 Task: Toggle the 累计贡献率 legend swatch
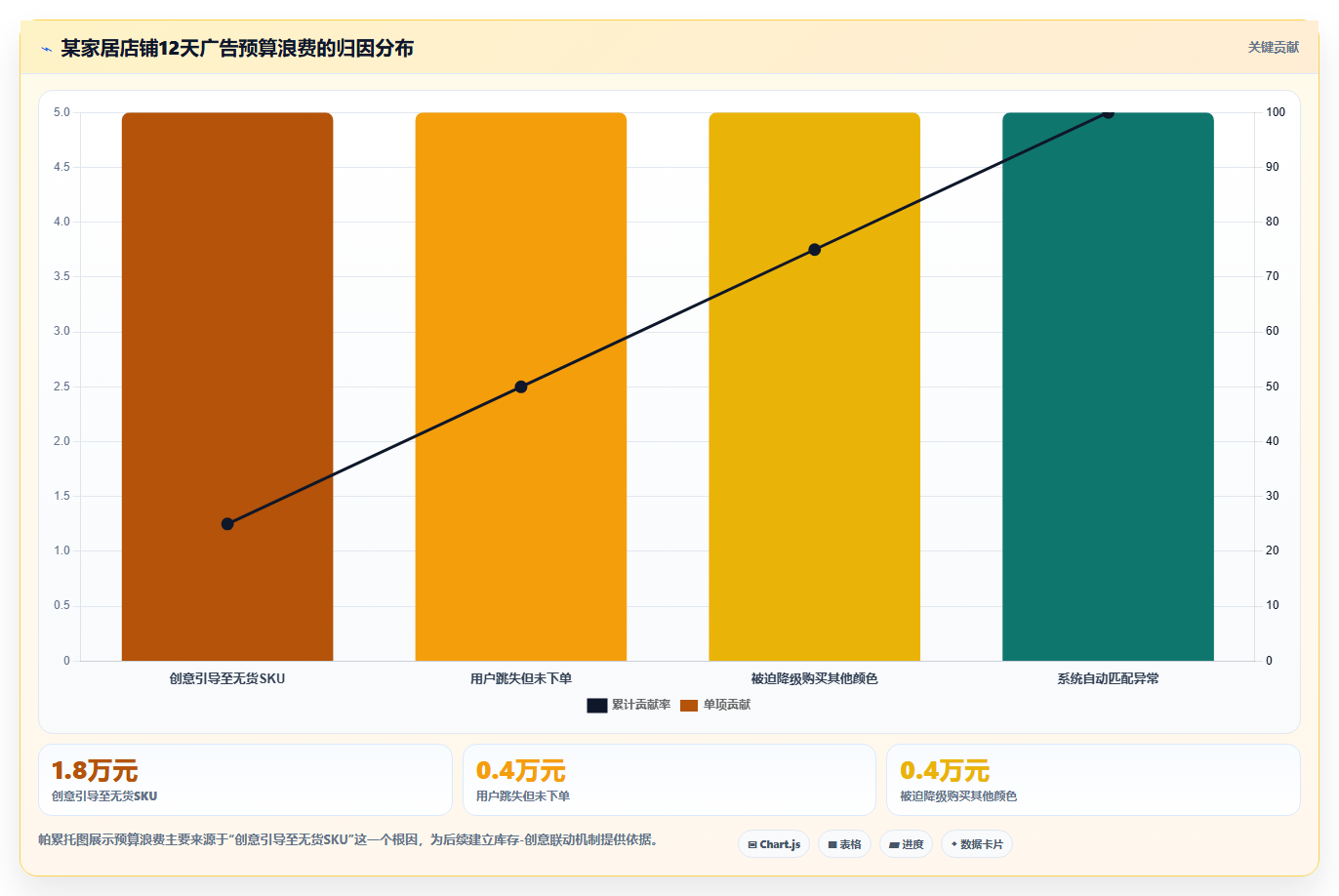pyautogui.click(x=596, y=705)
